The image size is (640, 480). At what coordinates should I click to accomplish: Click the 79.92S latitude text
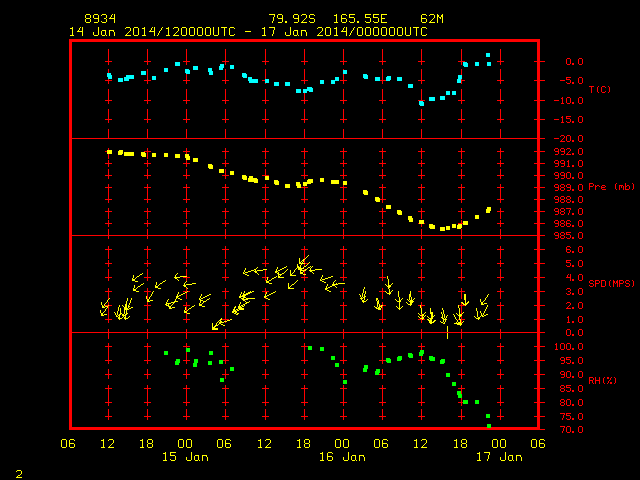click(292, 19)
